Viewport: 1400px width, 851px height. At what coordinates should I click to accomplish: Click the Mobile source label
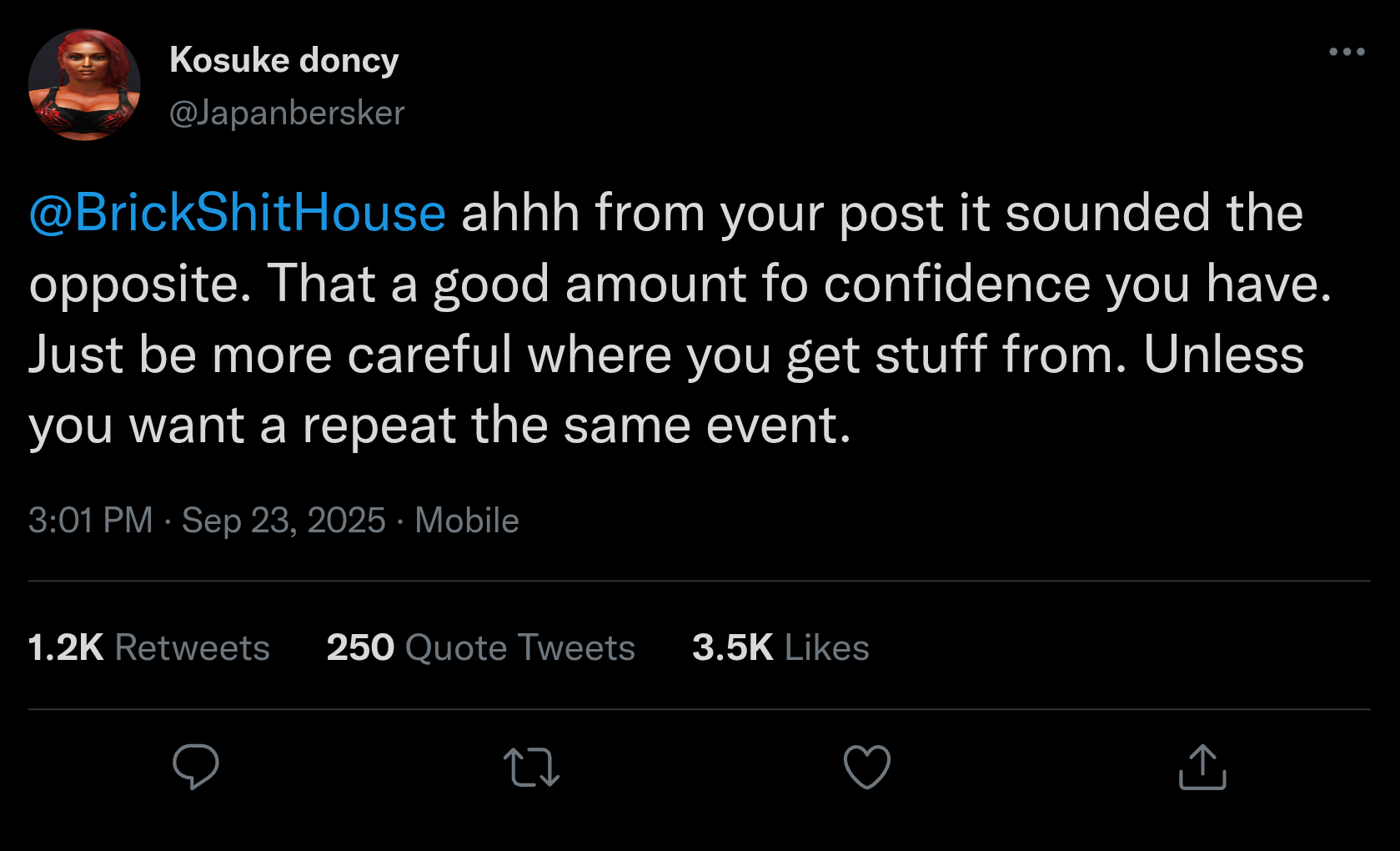(467, 521)
